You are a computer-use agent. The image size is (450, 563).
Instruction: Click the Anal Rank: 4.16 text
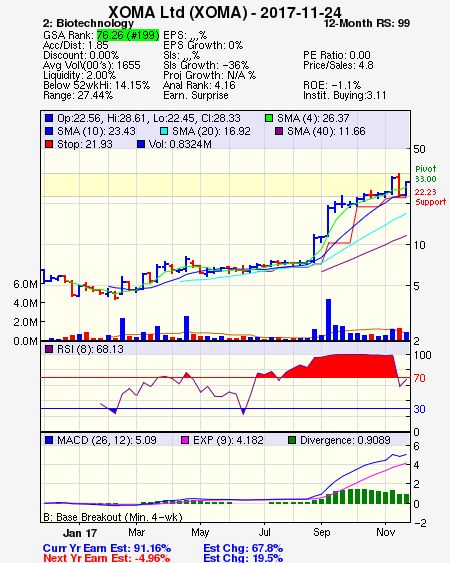click(x=199, y=85)
